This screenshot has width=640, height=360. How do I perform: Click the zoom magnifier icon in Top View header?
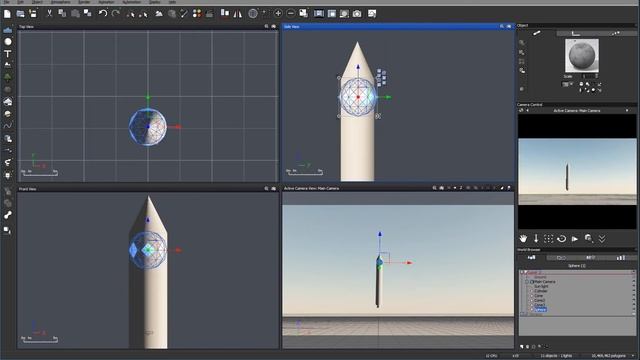point(267,26)
